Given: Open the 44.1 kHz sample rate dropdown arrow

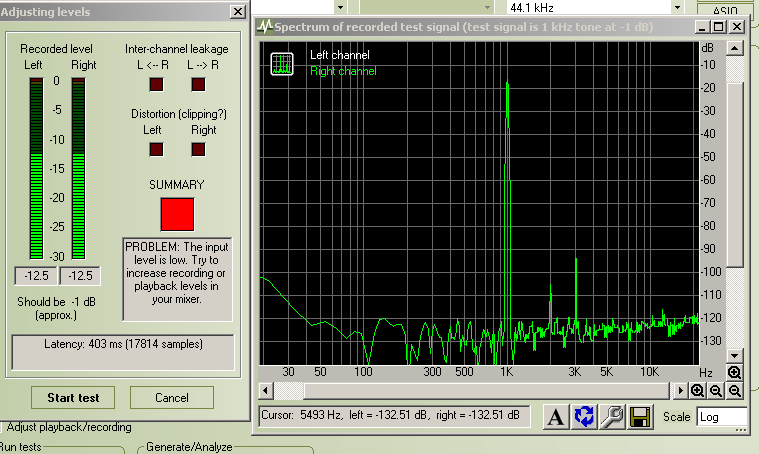Looking at the screenshot, I should (x=678, y=7).
